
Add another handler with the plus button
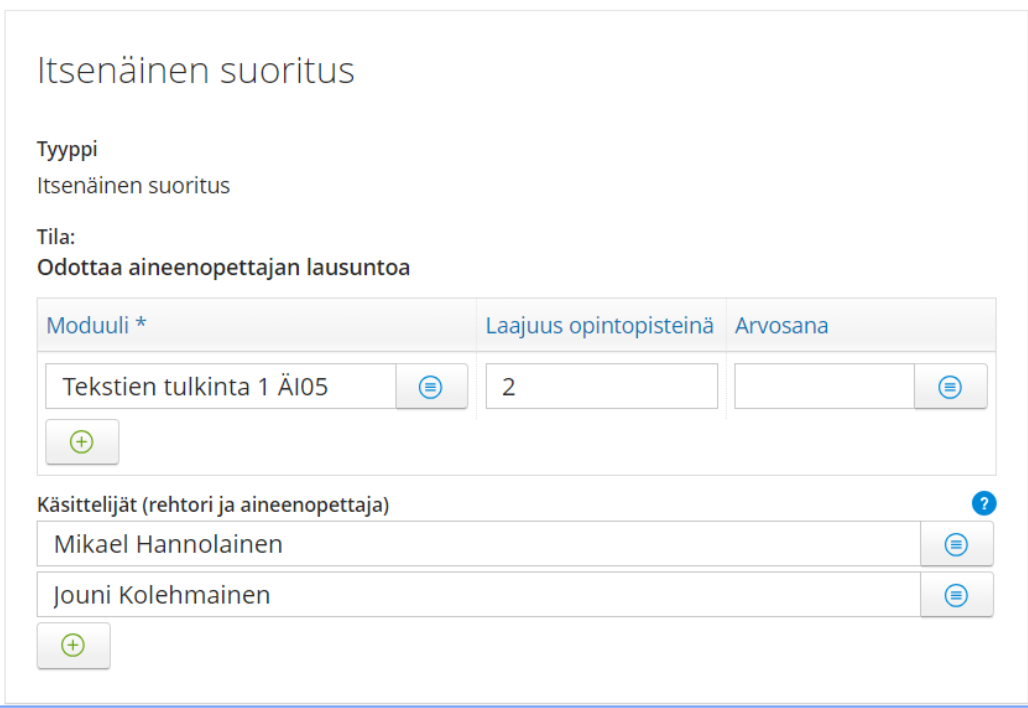pyautogui.click(x=73, y=646)
